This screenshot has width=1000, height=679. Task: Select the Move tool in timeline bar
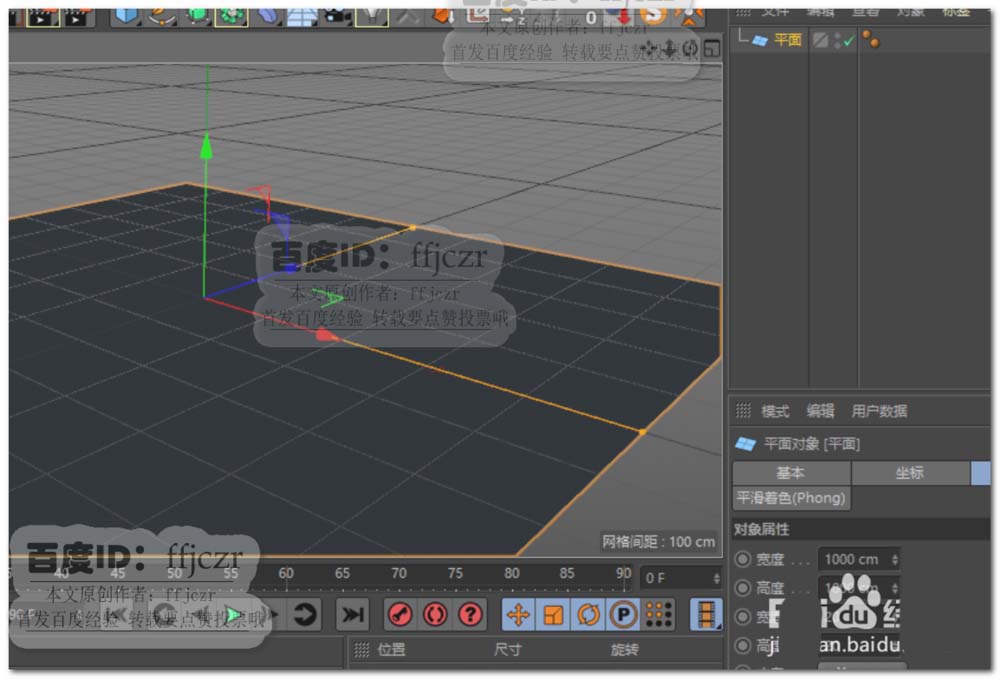(518, 615)
